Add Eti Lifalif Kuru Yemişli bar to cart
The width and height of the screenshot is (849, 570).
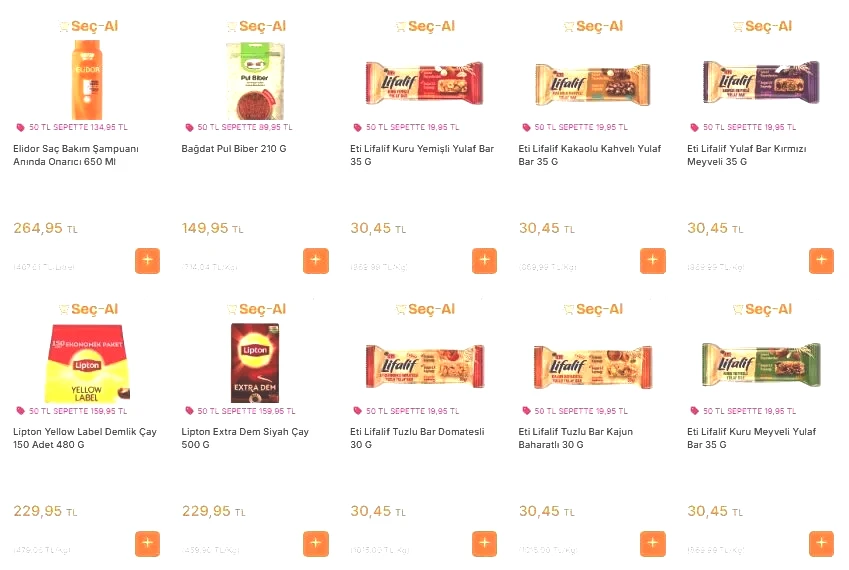tap(484, 261)
